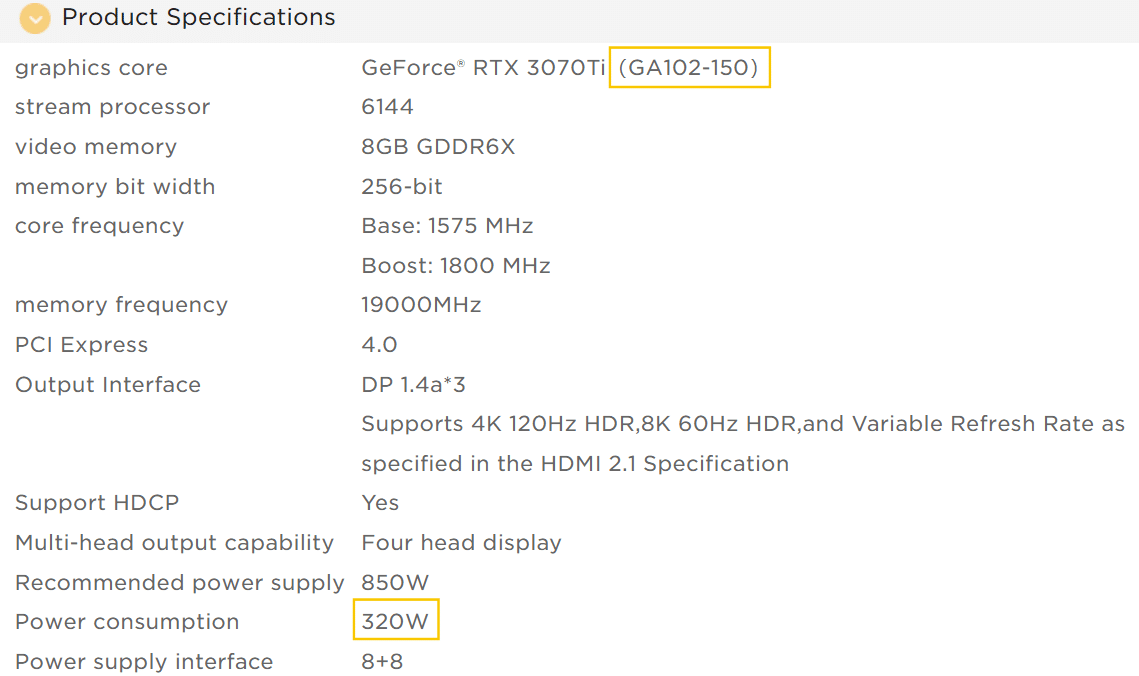
Task: Click the Product Specifications heading
Action: (198, 17)
